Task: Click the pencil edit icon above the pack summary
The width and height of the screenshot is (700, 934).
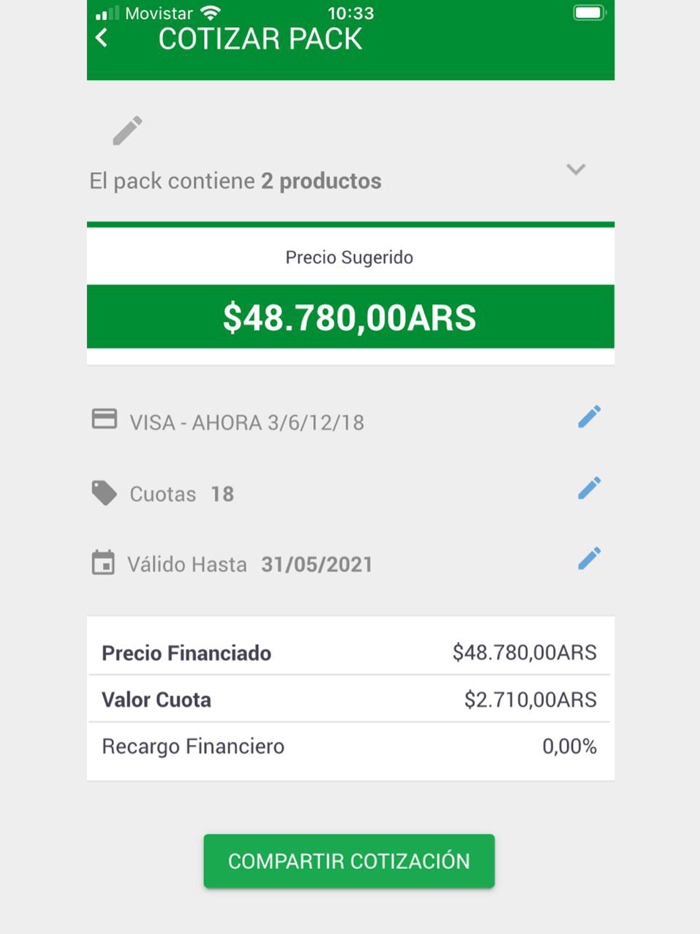Action: (128, 129)
